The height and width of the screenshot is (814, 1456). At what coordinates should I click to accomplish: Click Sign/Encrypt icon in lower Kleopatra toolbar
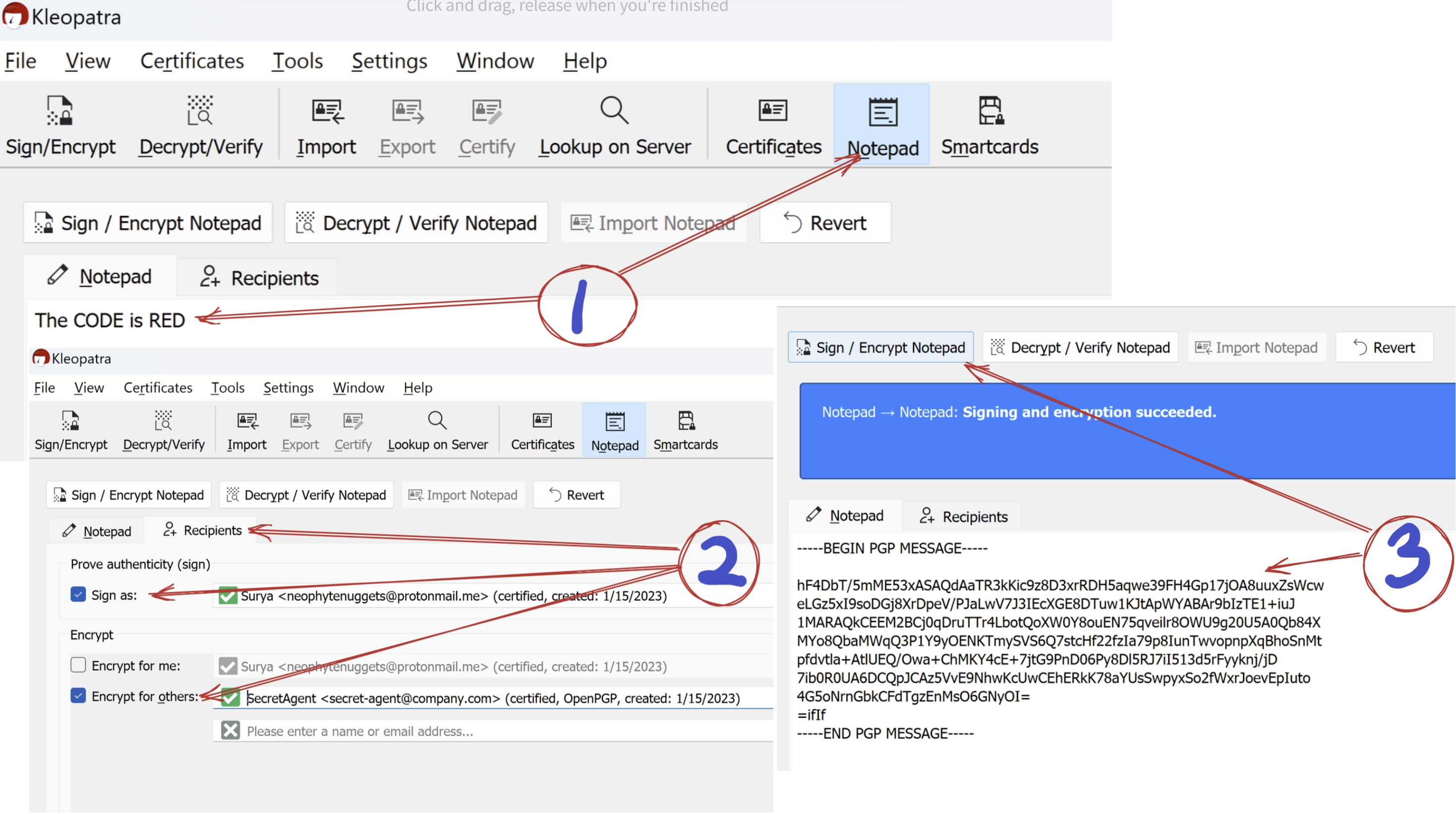pyautogui.click(x=70, y=421)
